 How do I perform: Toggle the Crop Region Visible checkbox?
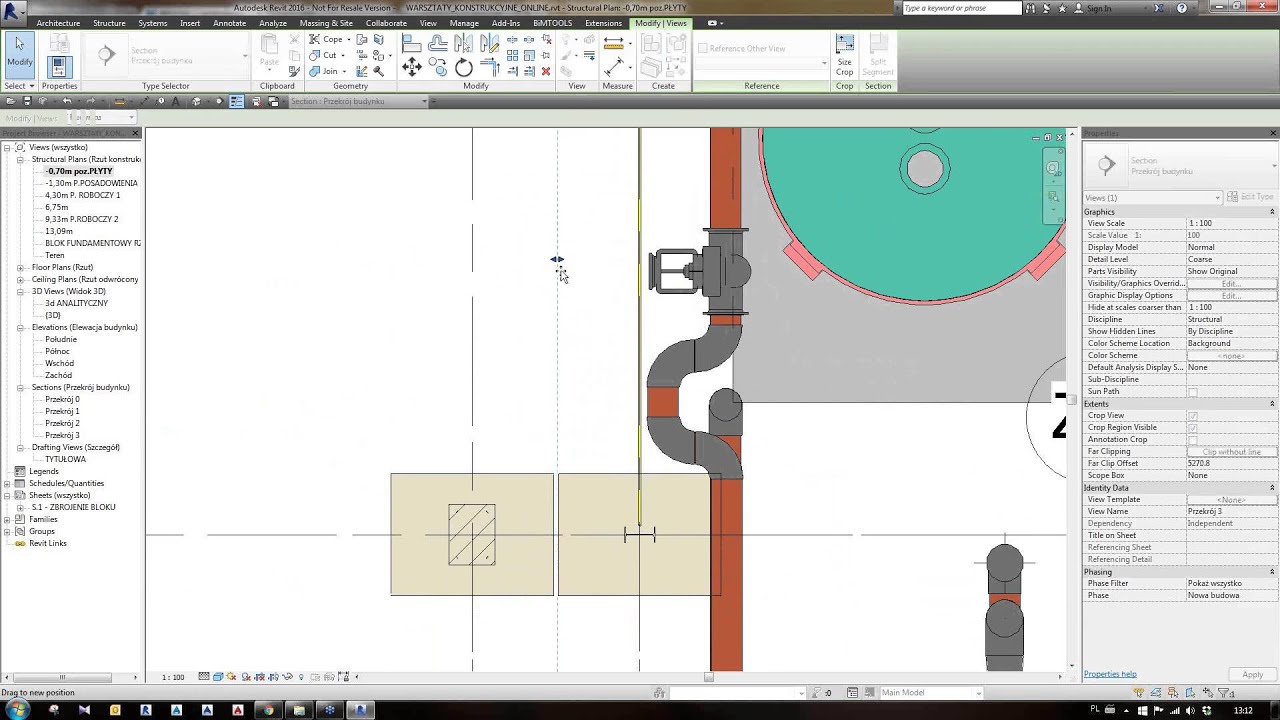(x=1192, y=428)
